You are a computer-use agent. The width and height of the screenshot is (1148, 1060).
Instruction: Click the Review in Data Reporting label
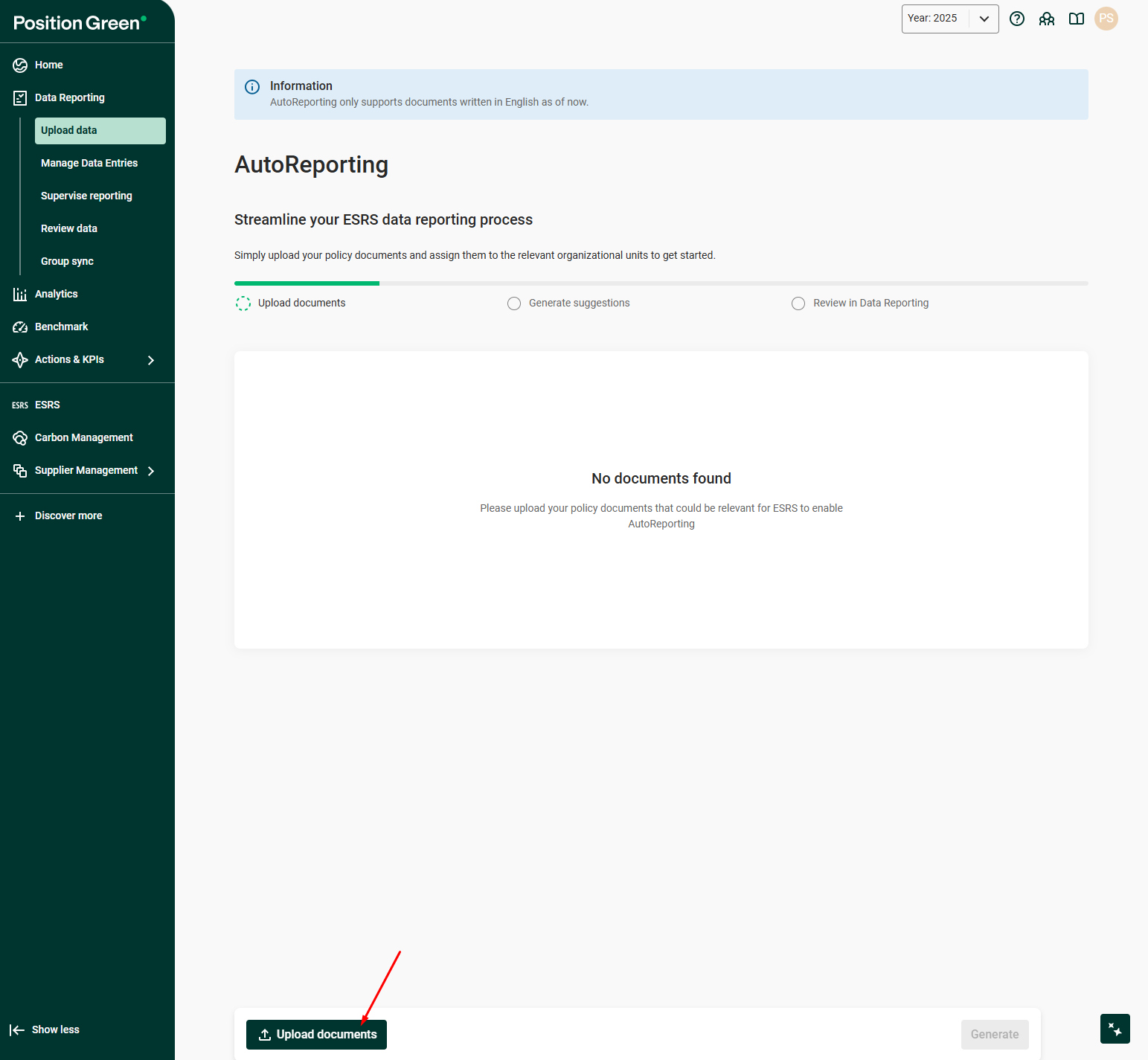tap(871, 303)
